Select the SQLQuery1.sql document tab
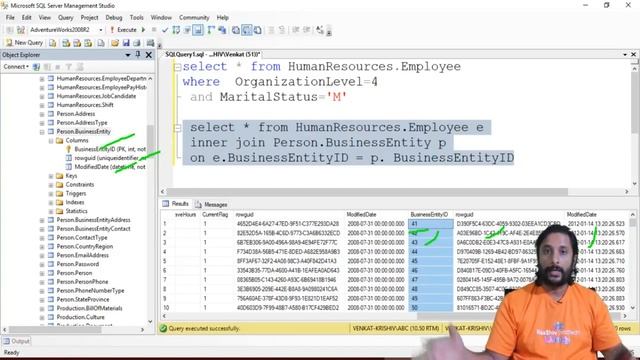The image size is (640, 360). pos(212,54)
